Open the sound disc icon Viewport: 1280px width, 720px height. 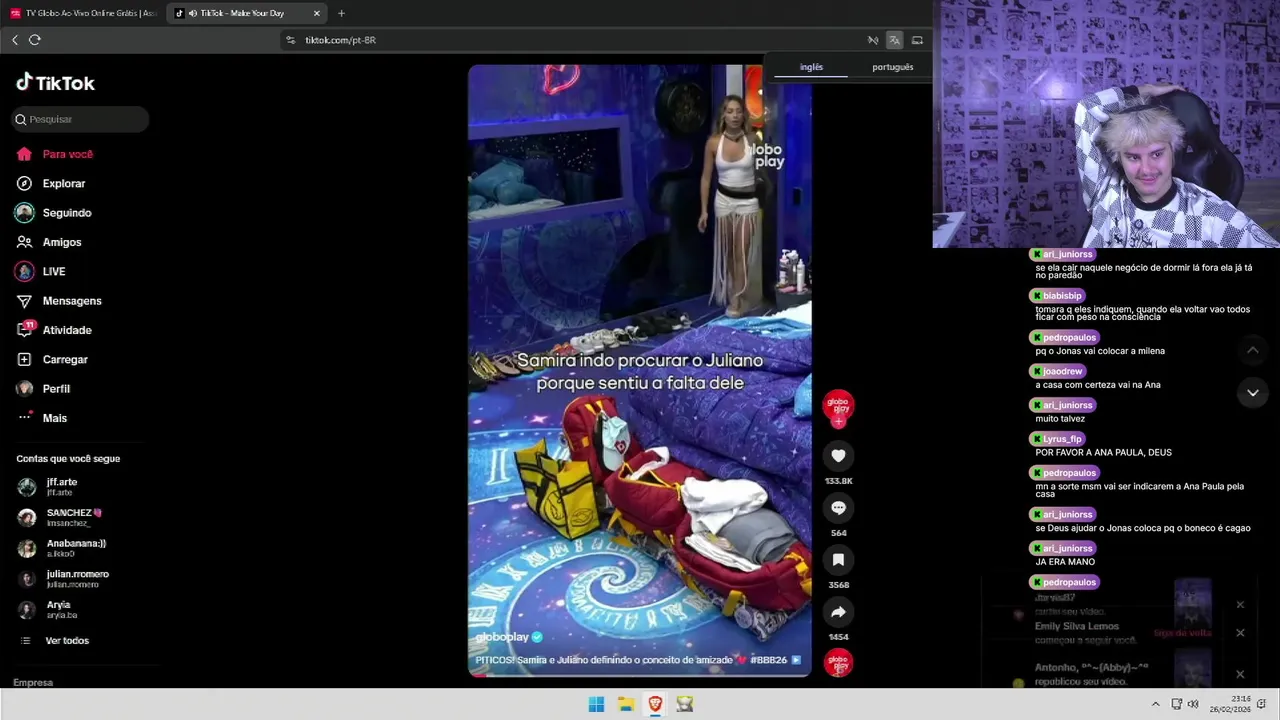pyautogui.click(x=838, y=663)
